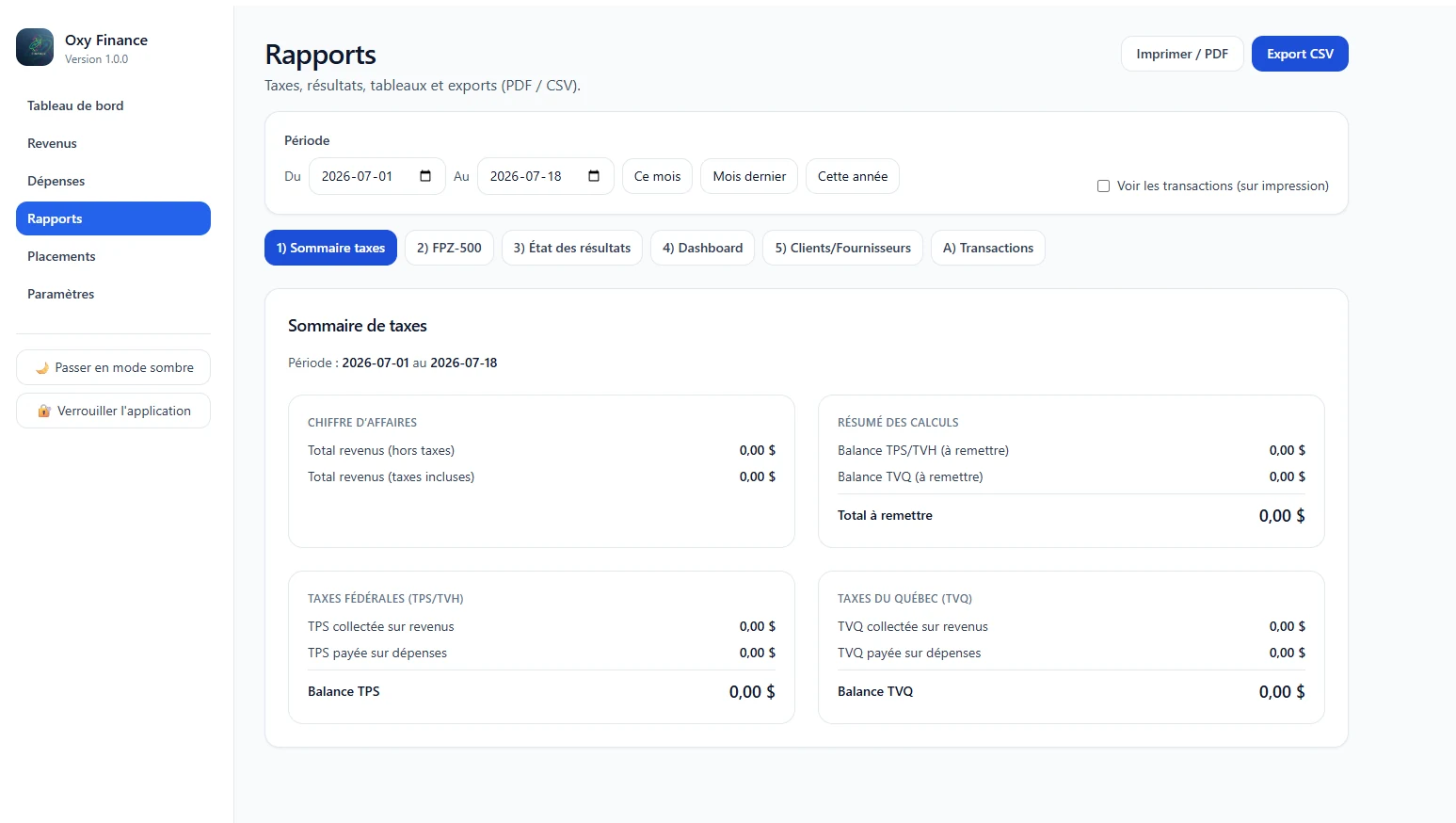Click the start date field 2026-07-01
The width and height of the screenshot is (1456, 823).
377,176
